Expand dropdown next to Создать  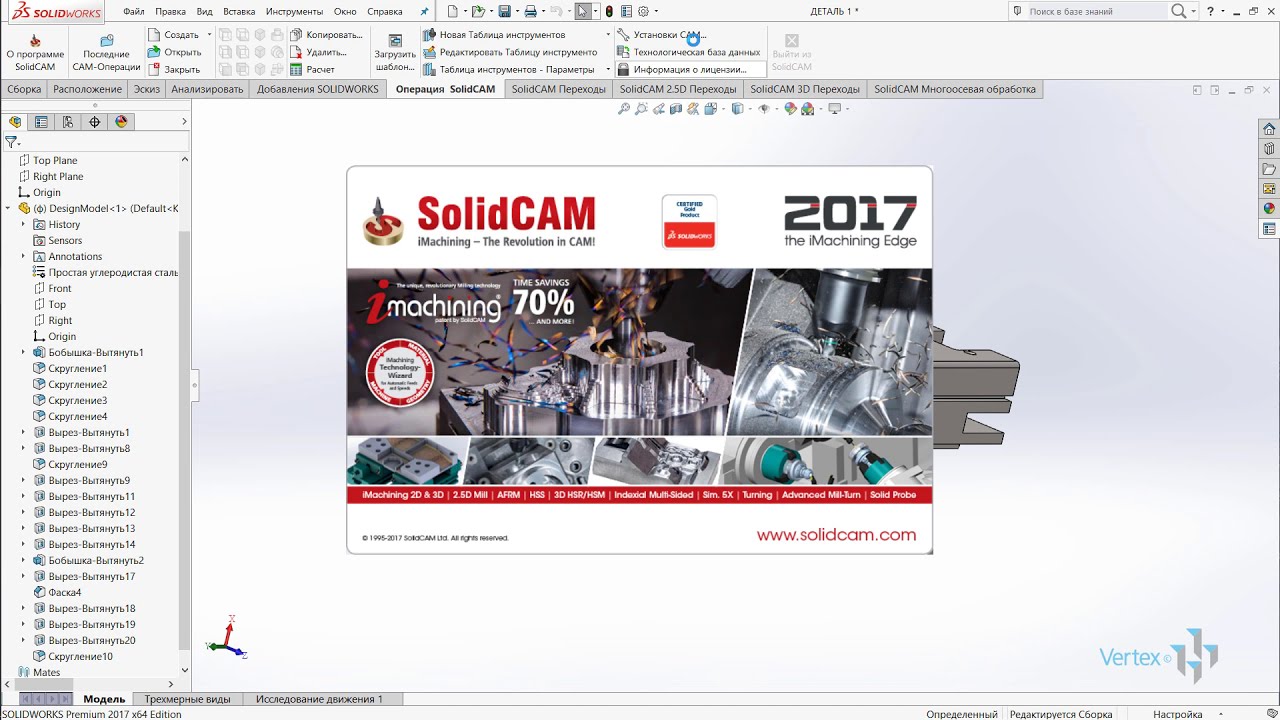click(209, 35)
